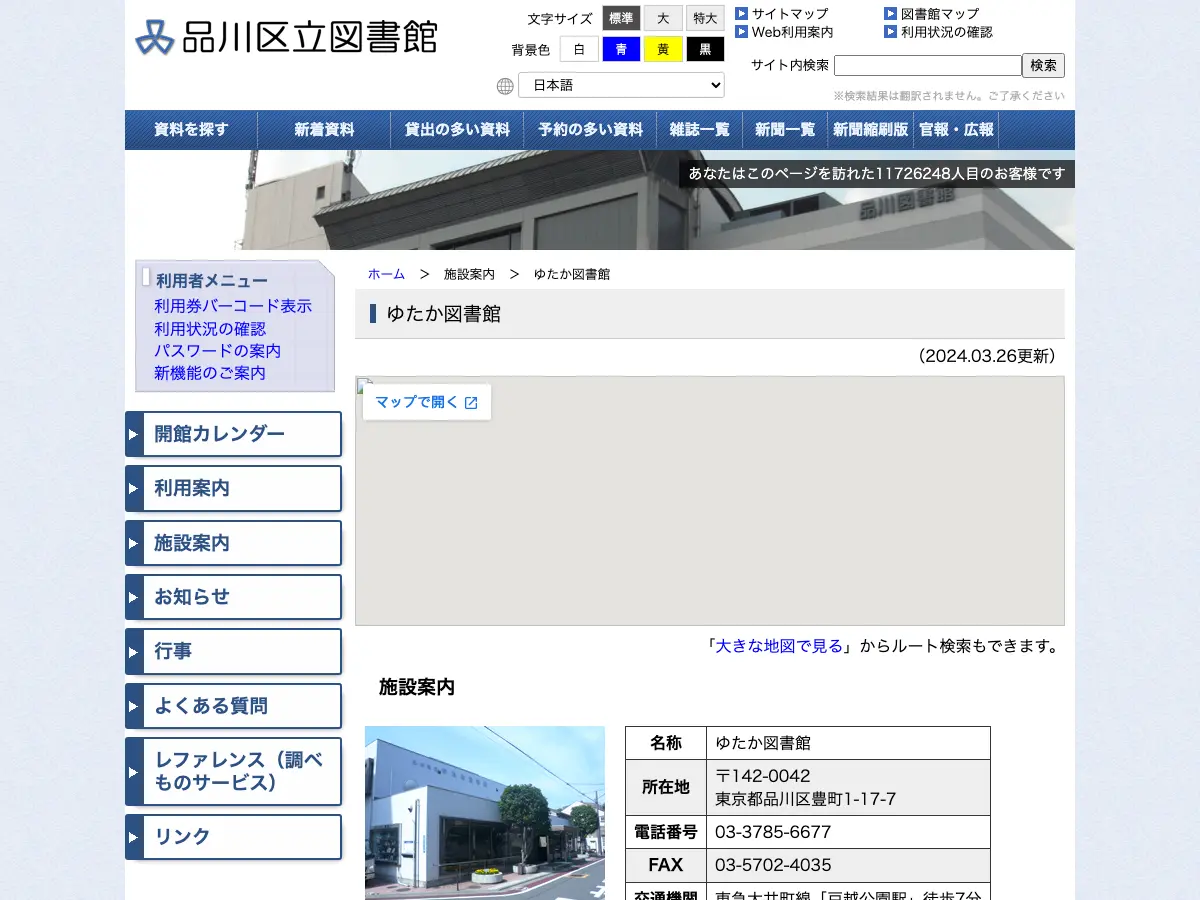Open the 資料を探す menu

pyautogui.click(x=191, y=130)
